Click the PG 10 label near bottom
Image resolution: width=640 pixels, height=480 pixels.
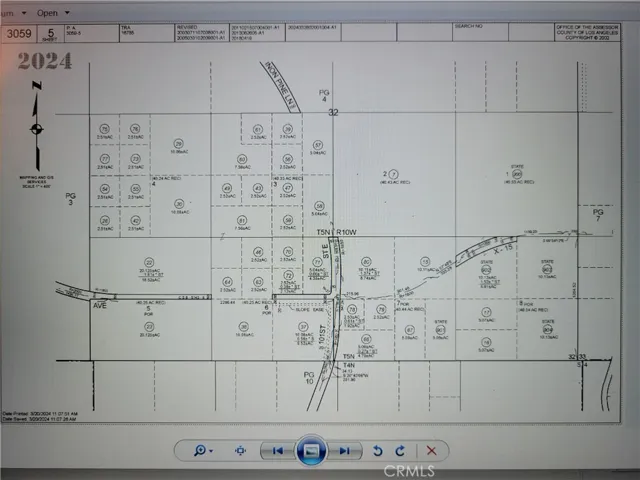point(308,378)
